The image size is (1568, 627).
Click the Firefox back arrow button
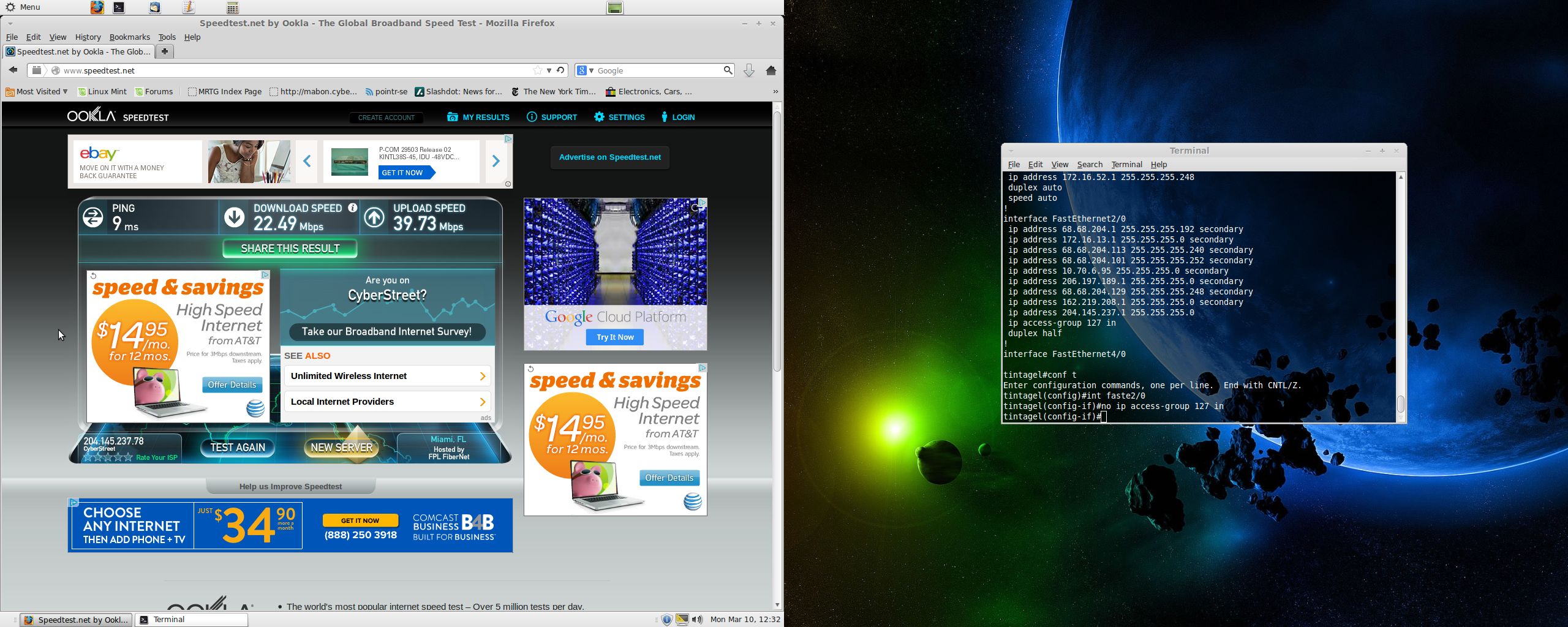coord(13,70)
